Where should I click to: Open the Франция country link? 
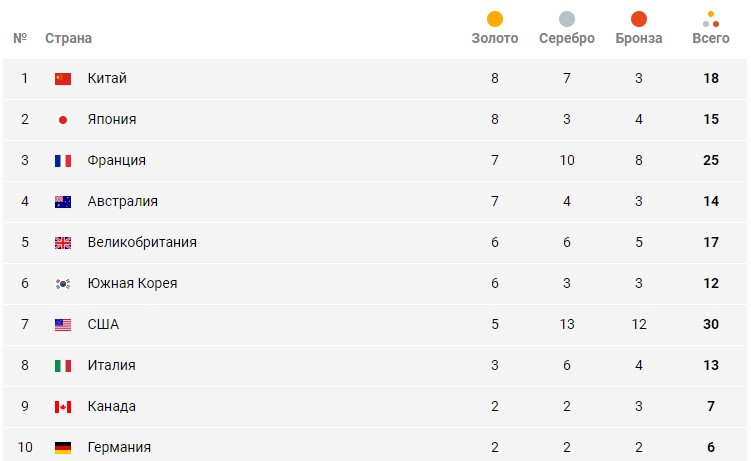116,161
